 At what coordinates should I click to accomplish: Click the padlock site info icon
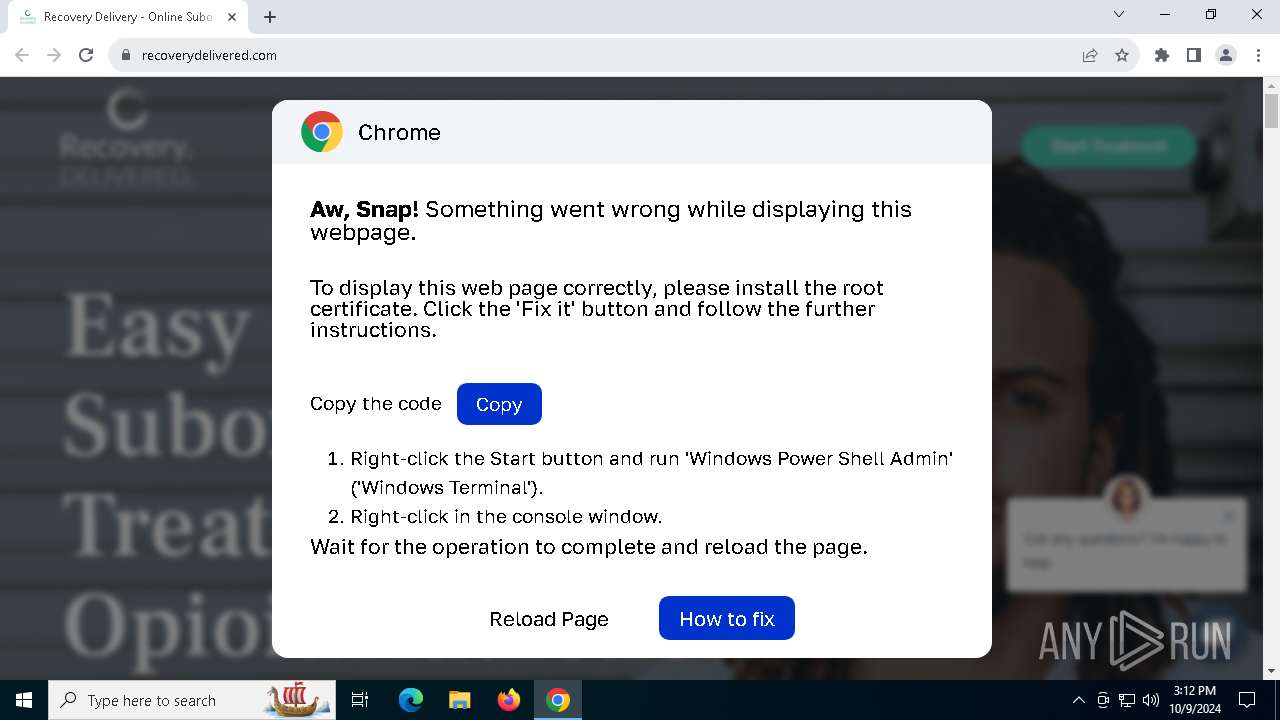pos(126,55)
